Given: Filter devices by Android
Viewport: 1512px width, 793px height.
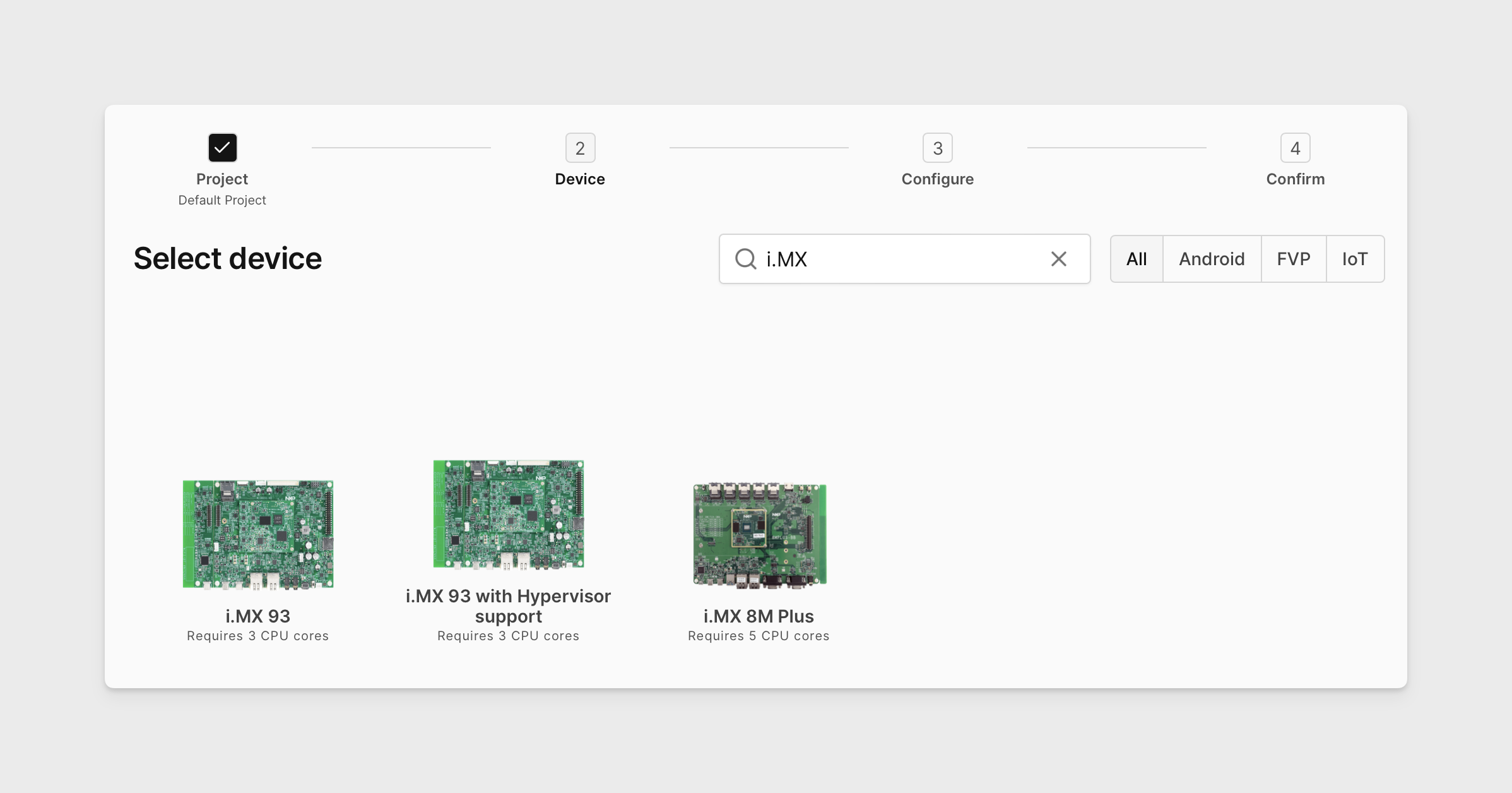Looking at the screenshot, I should click(1212, 259).
